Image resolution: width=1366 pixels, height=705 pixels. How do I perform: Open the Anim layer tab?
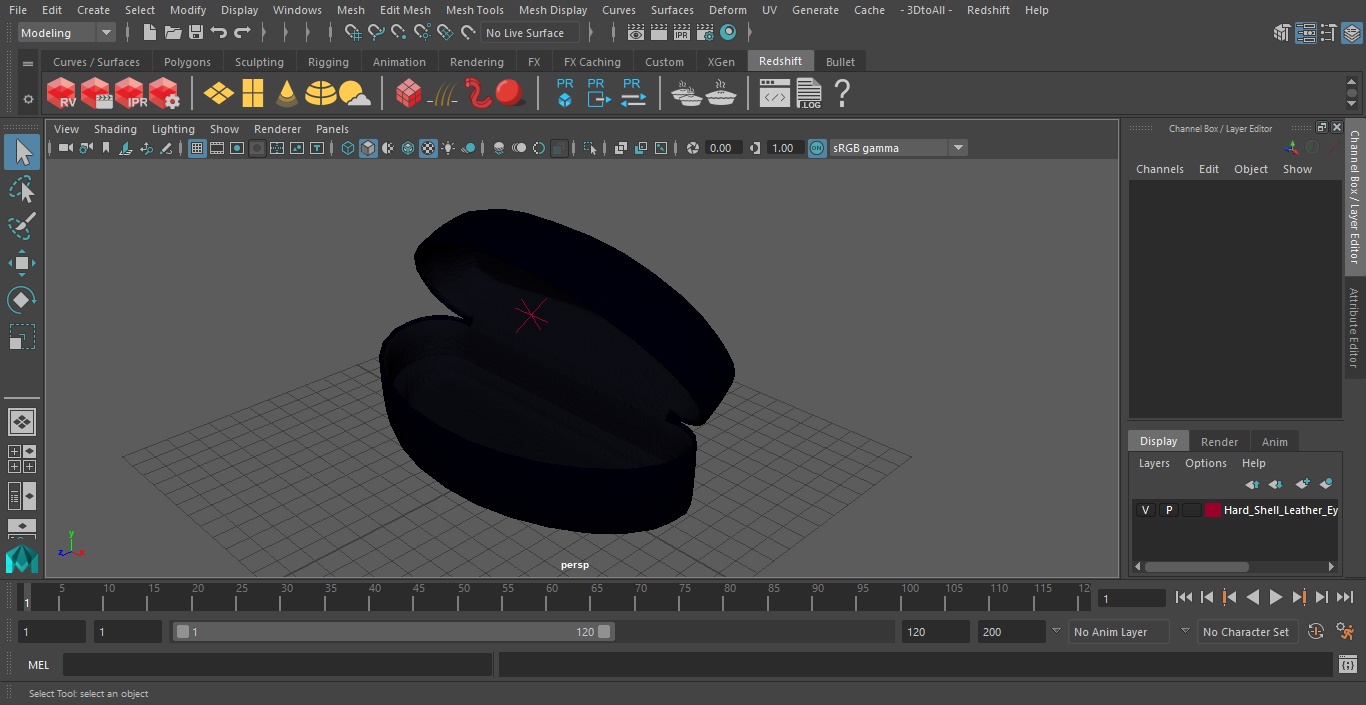1274,441
